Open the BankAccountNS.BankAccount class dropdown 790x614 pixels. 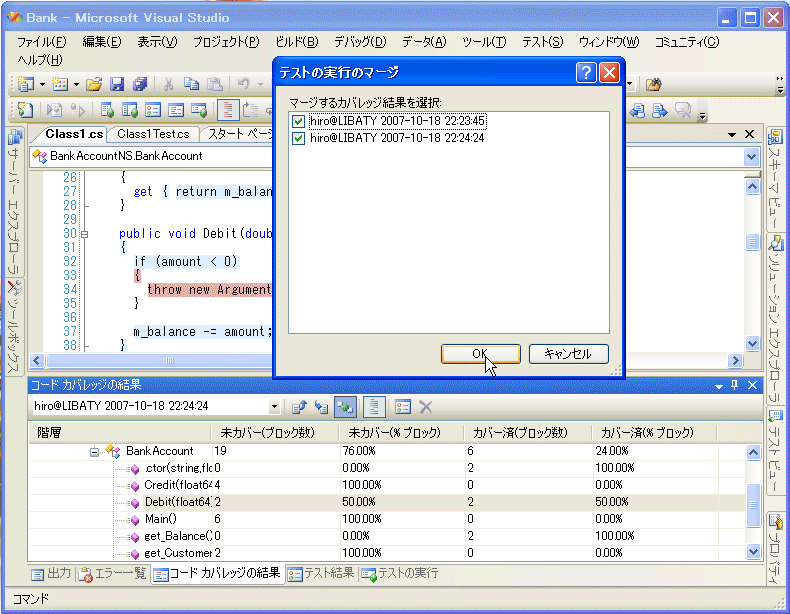(x=151, y=156)
